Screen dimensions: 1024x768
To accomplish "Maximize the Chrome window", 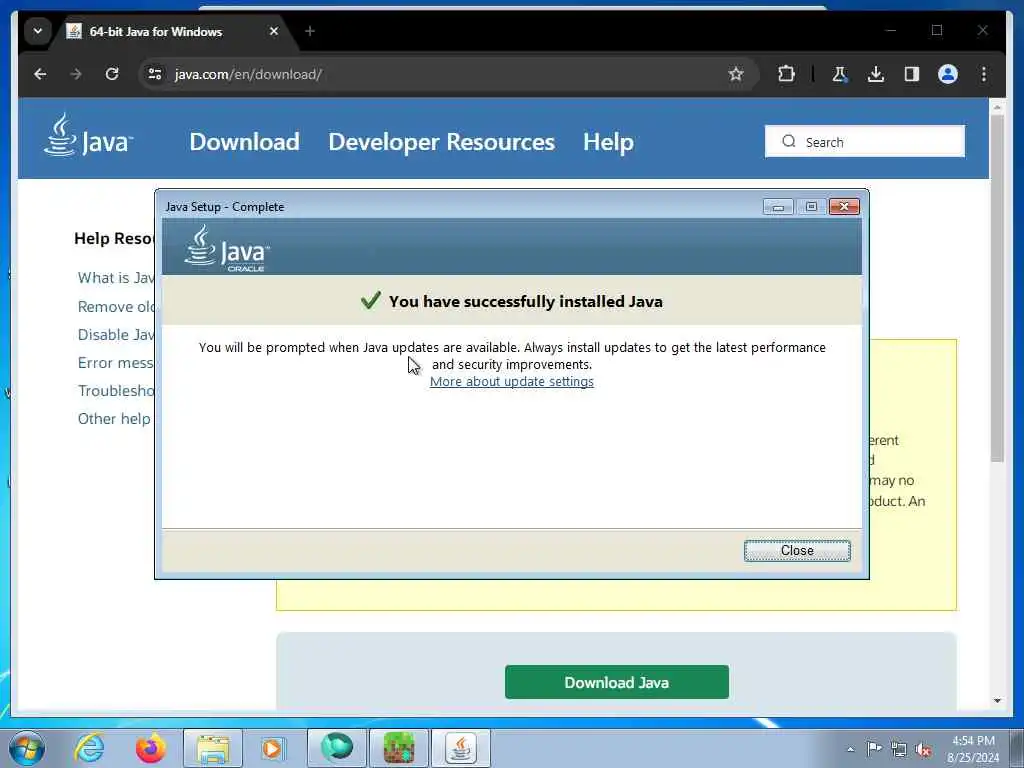I will 937,30.
